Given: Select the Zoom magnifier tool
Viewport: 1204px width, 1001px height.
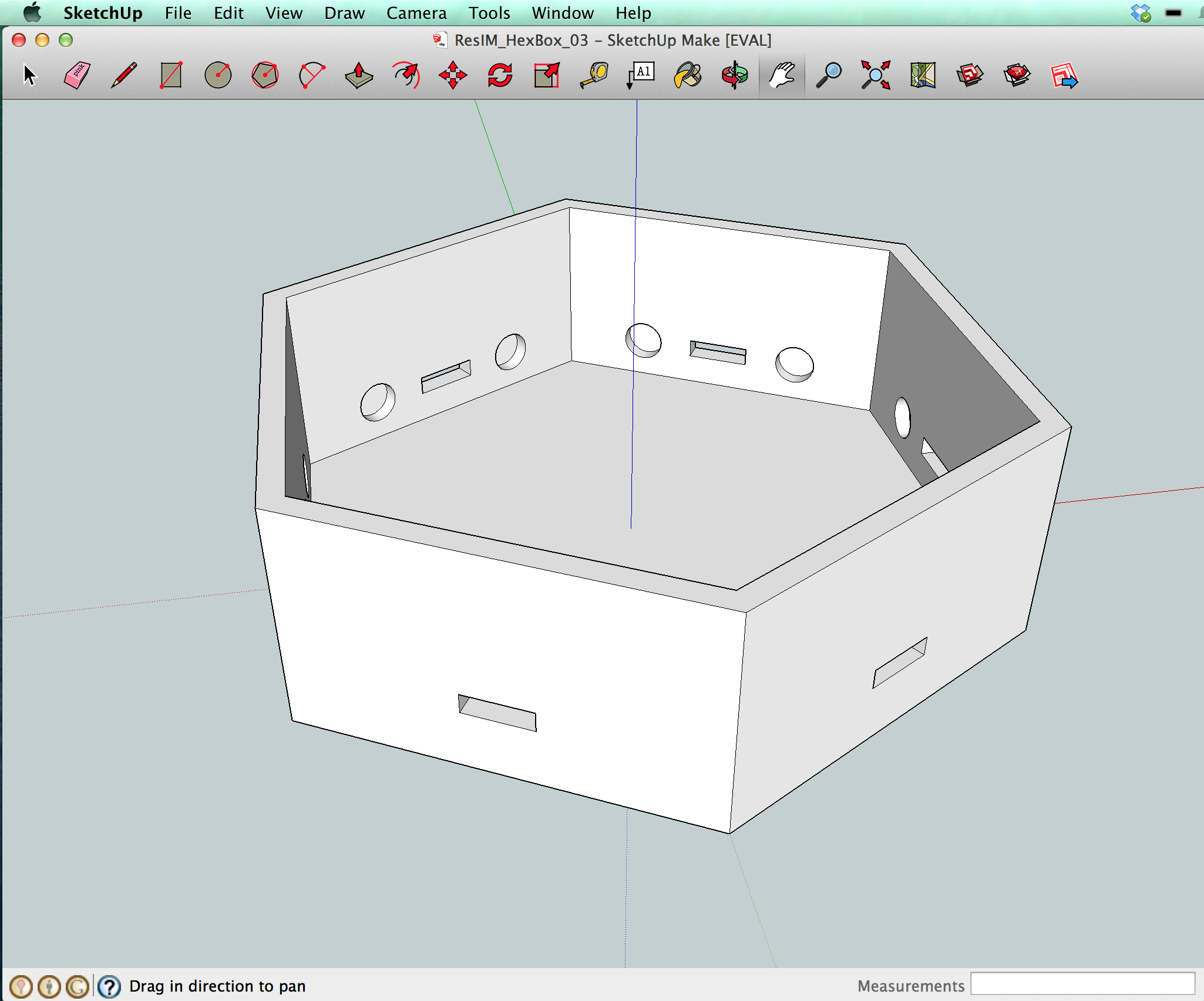Looking at the screenshot, I should tap(829, 75).
